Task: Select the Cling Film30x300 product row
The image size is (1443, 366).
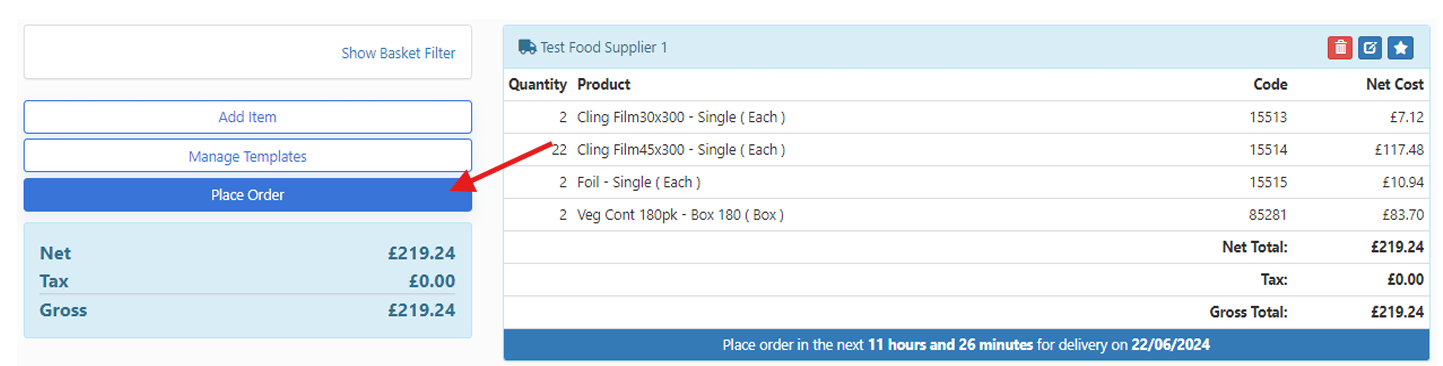Action: (x=966, y=117)
